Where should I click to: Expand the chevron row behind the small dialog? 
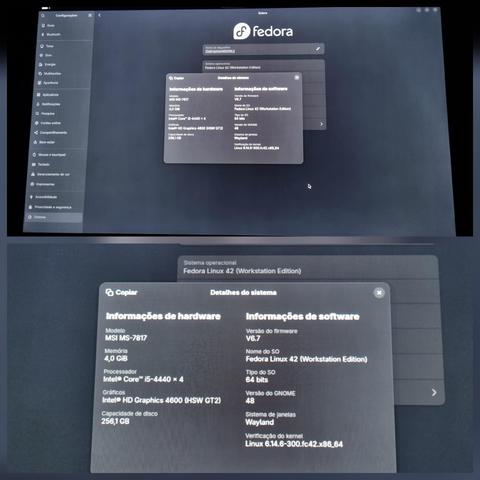click(x=322, y=124)
